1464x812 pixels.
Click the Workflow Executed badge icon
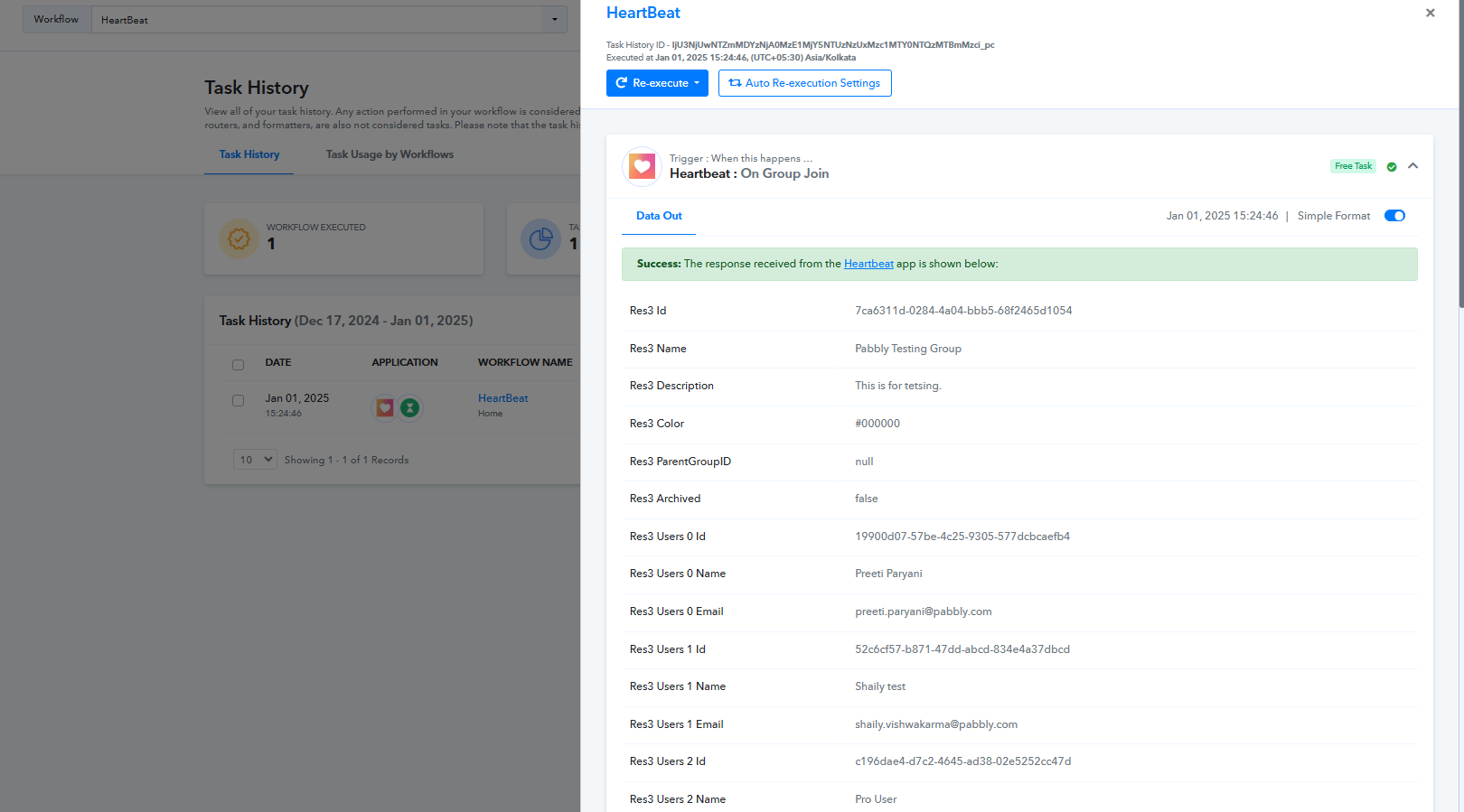pos(239,239)
